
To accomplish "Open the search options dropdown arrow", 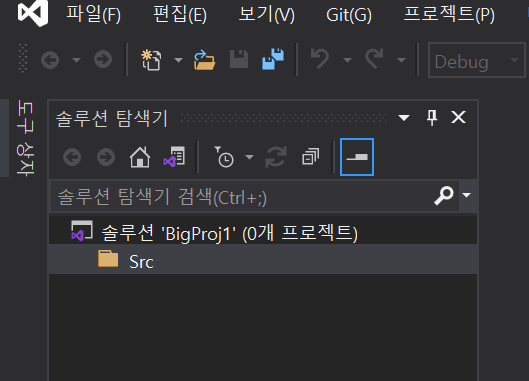I will pos(467,195).
